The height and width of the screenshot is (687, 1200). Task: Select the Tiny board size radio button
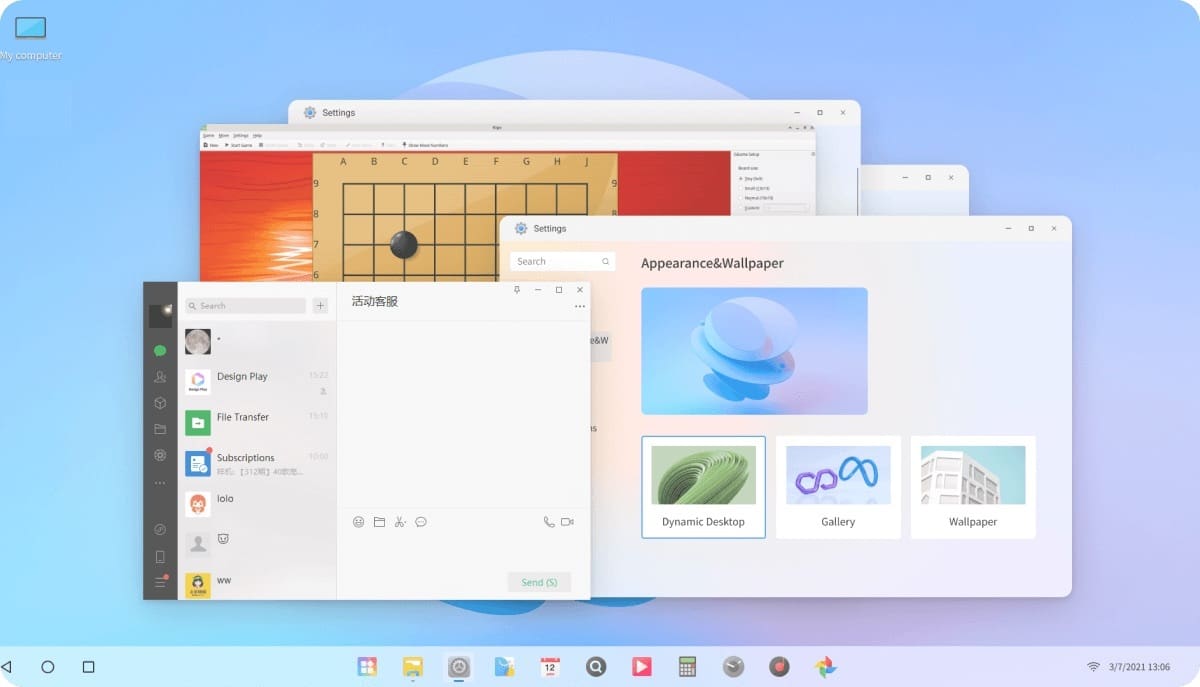pos(741,178)
